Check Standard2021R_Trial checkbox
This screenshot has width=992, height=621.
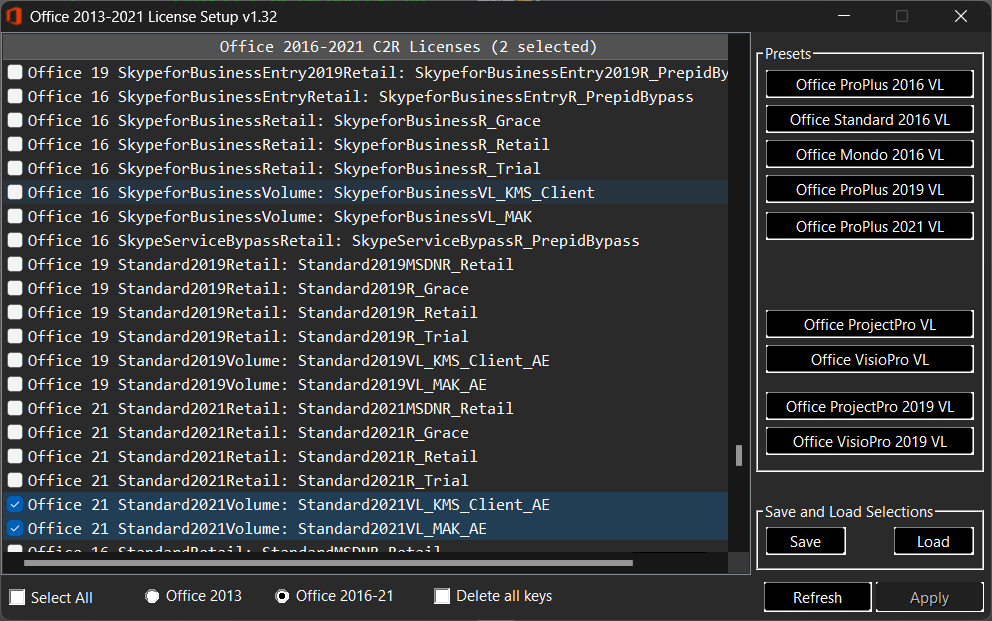click(x=15, y=481)
